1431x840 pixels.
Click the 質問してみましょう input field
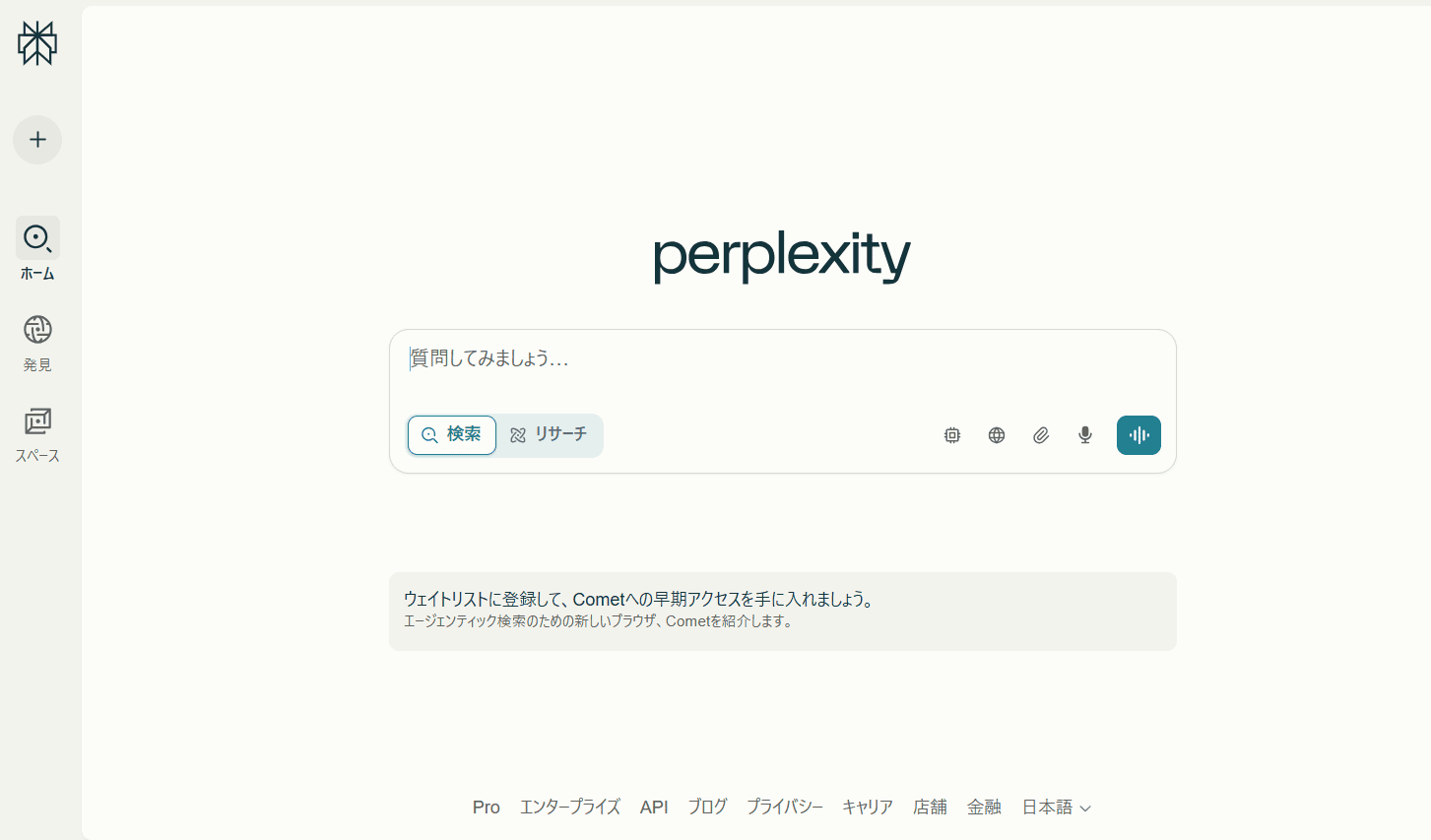tap(689, 359)
